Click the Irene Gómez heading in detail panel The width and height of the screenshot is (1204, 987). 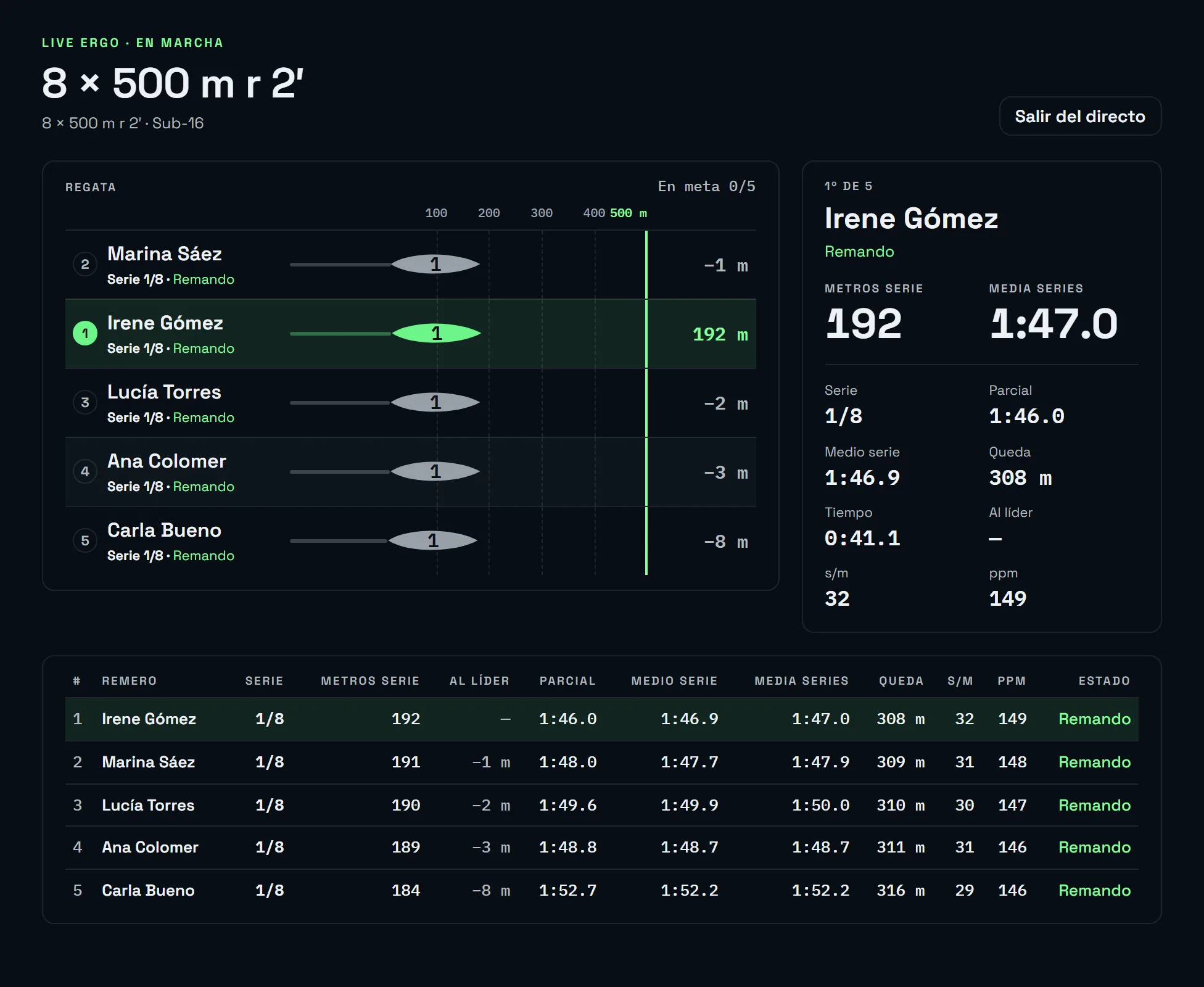pyautogui.click(x=911, y=218)
